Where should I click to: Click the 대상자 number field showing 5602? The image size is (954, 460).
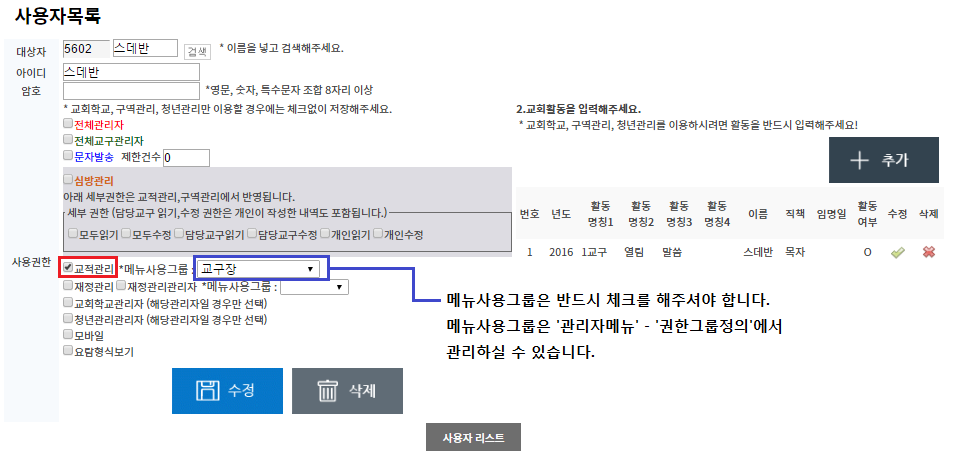(x=86, y=49)
